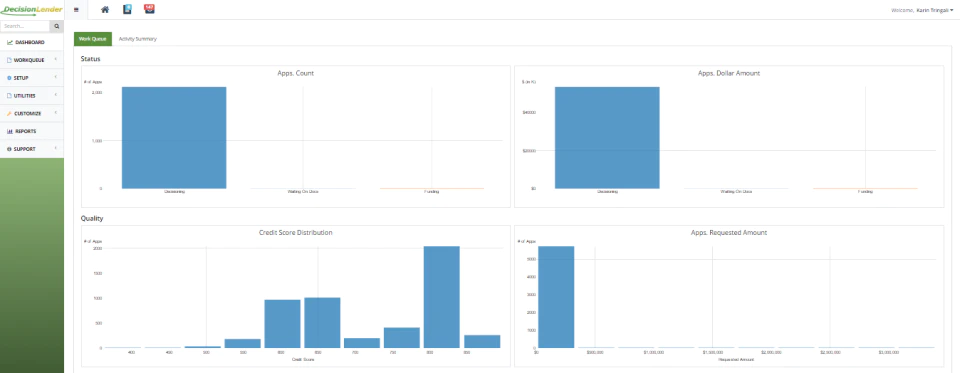The image size is (960, 373).
Task: Click the tallest bar in the Credit Score Distribution chart
Action: pos(441,297)
